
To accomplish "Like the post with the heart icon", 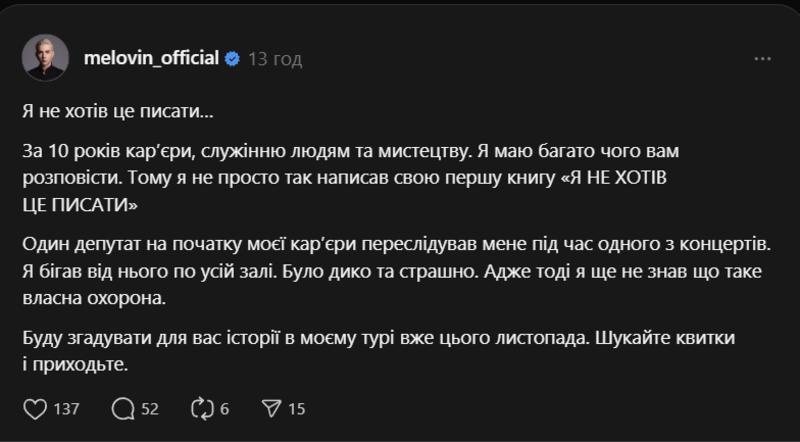I will 35,408.
